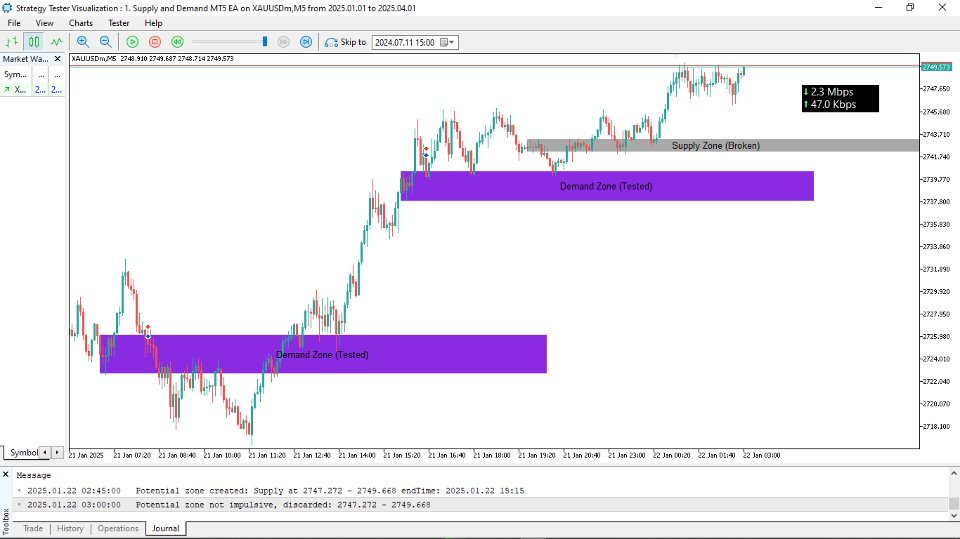Select the 'not impulsive, discarded' journal entry
This screenshot has height=539, width=960.
[x=481, y=505]
